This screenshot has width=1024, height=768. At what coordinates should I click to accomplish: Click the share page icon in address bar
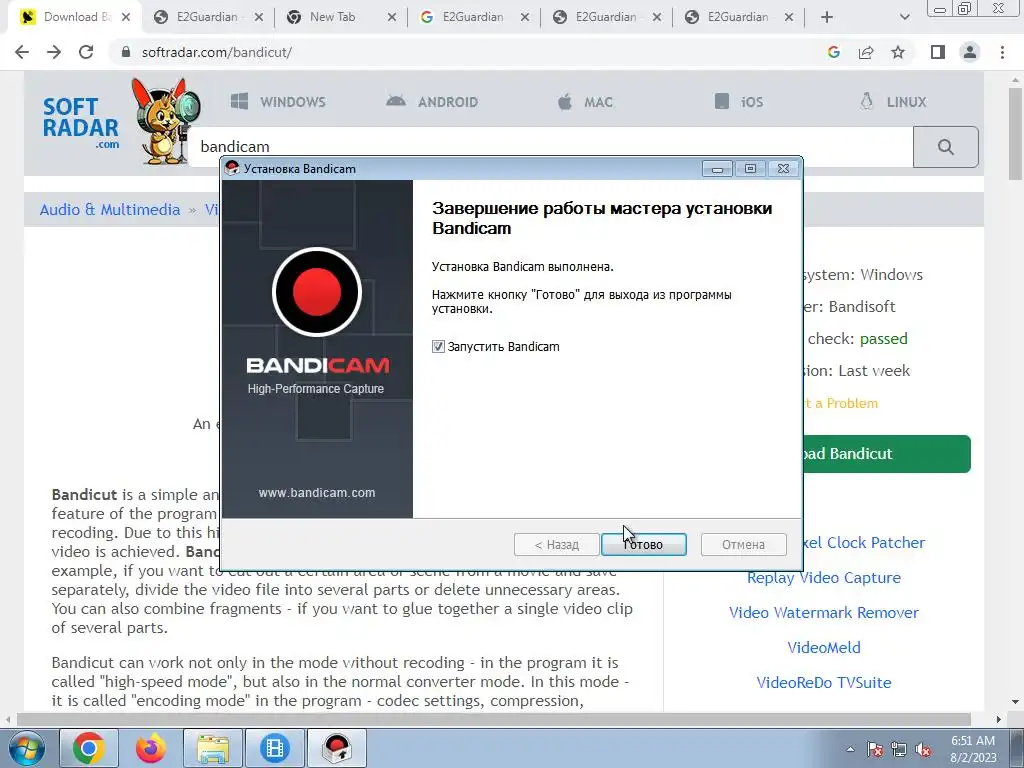tap(866, 52)
